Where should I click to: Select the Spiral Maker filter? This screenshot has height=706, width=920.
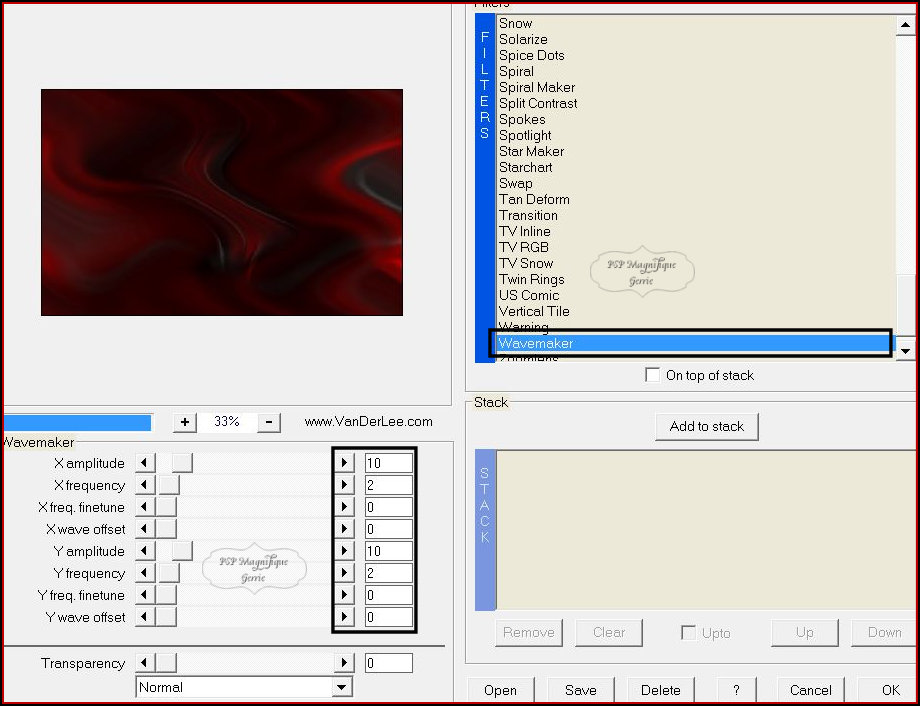tap(537, 87)
